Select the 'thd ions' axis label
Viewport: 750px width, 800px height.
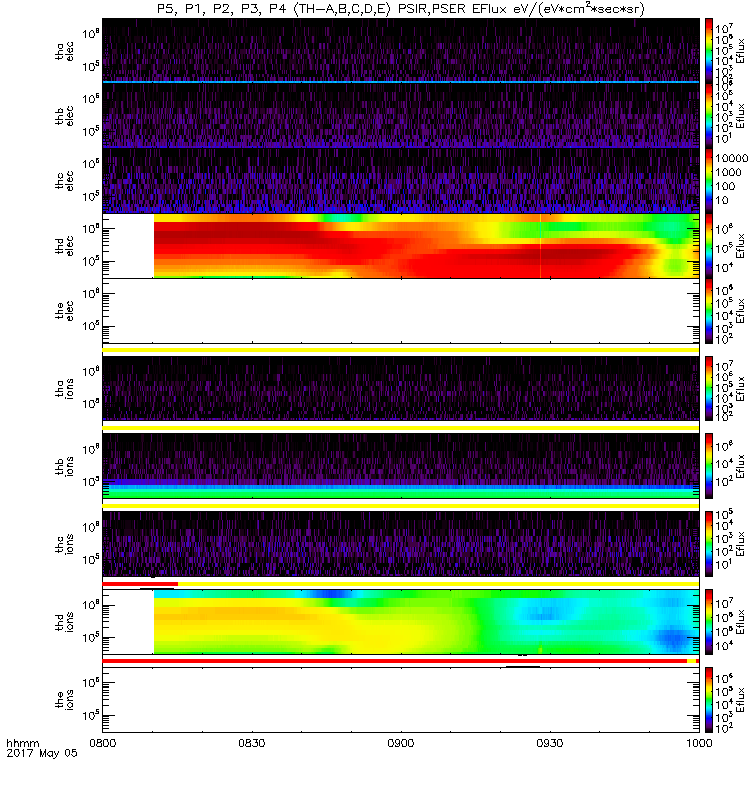coord(64,622)
